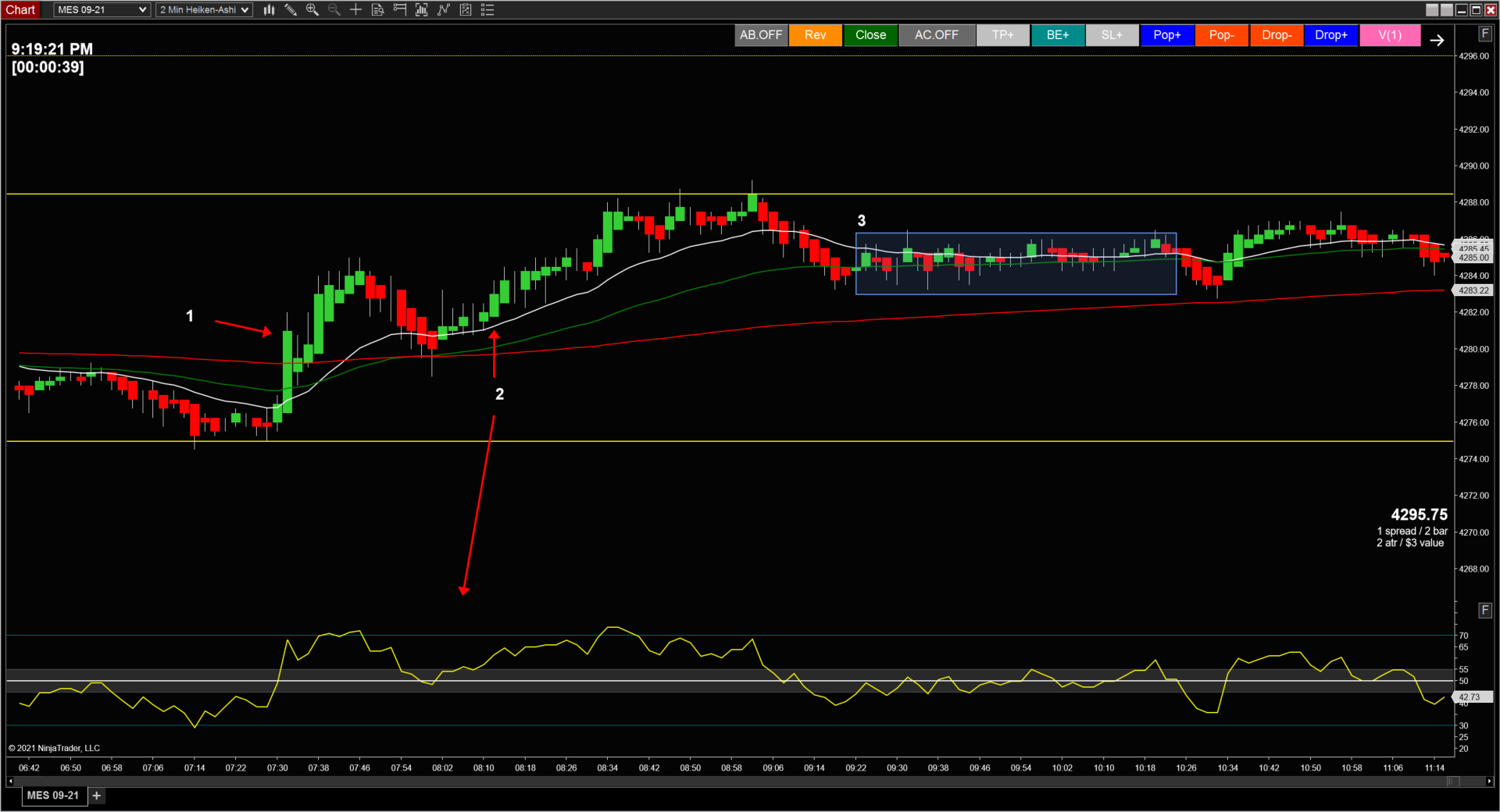This screenshot has height=812, width=1500.
Task: Click the SL+ button
Action: point(1112,35)
